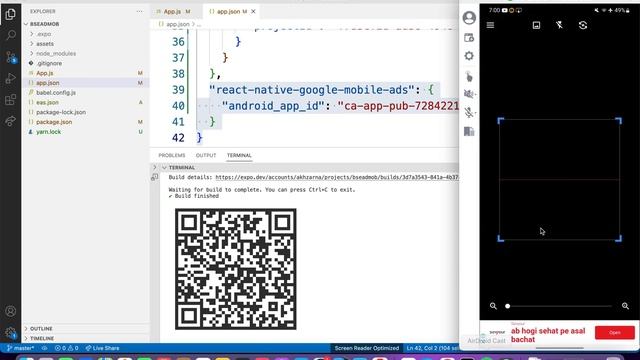Expand the .expo folder
Screen dimensions: 640x360
tap(44, 34)
